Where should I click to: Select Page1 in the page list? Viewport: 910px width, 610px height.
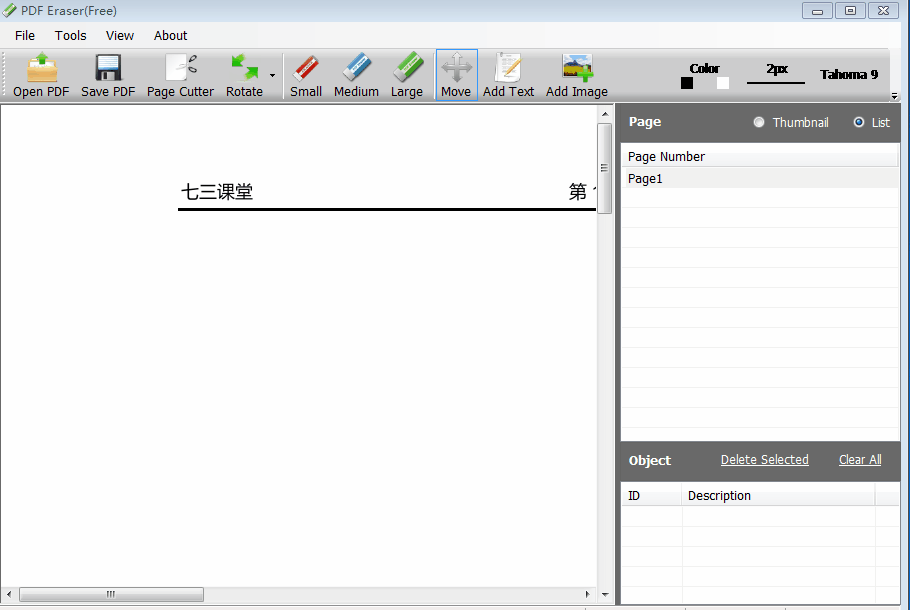tap(760, 179)
